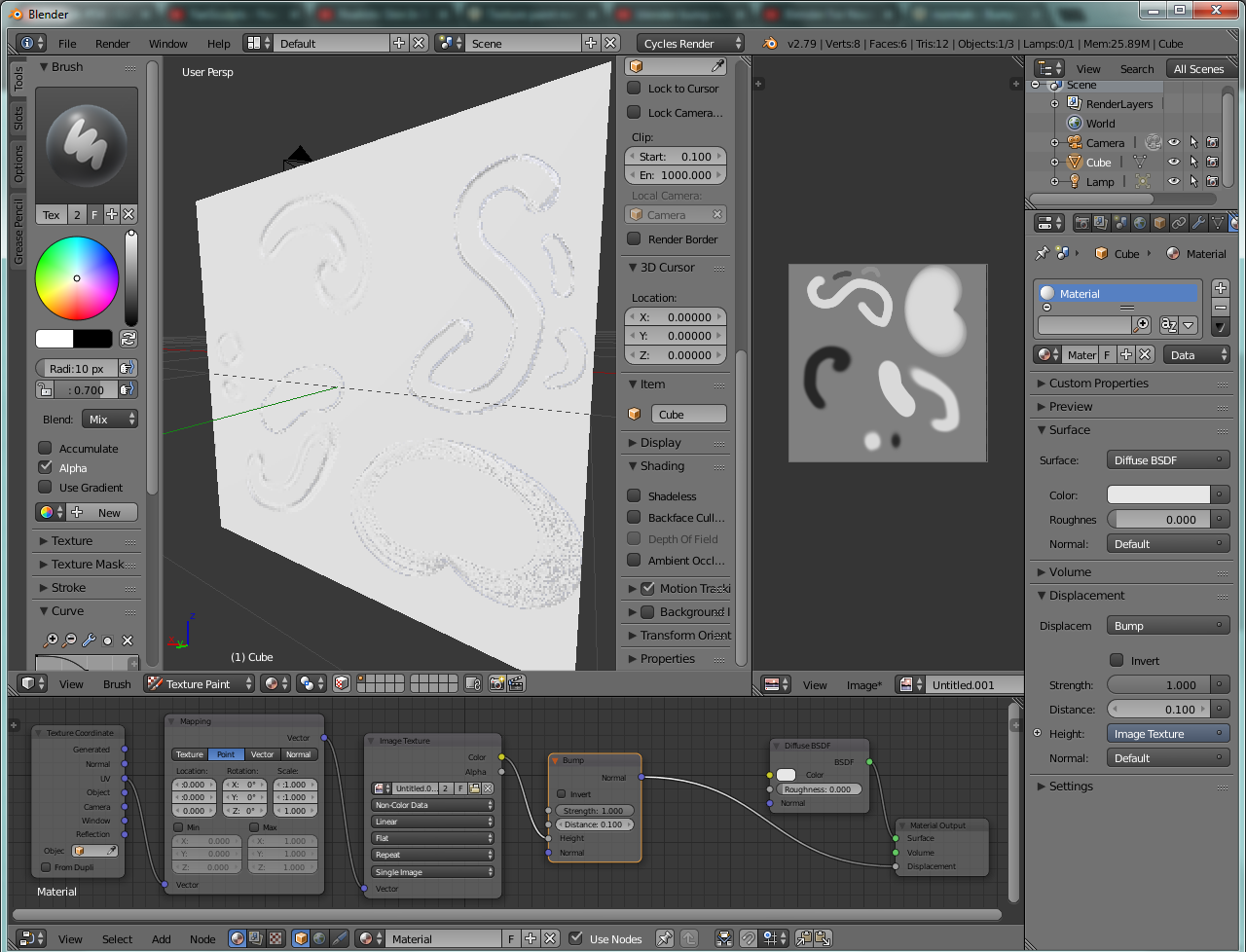Image resolution: width=1246 pixels, height=952 pixels.
Task: Toggle face selection masking cube icon
Action: [x=342, y=684]
